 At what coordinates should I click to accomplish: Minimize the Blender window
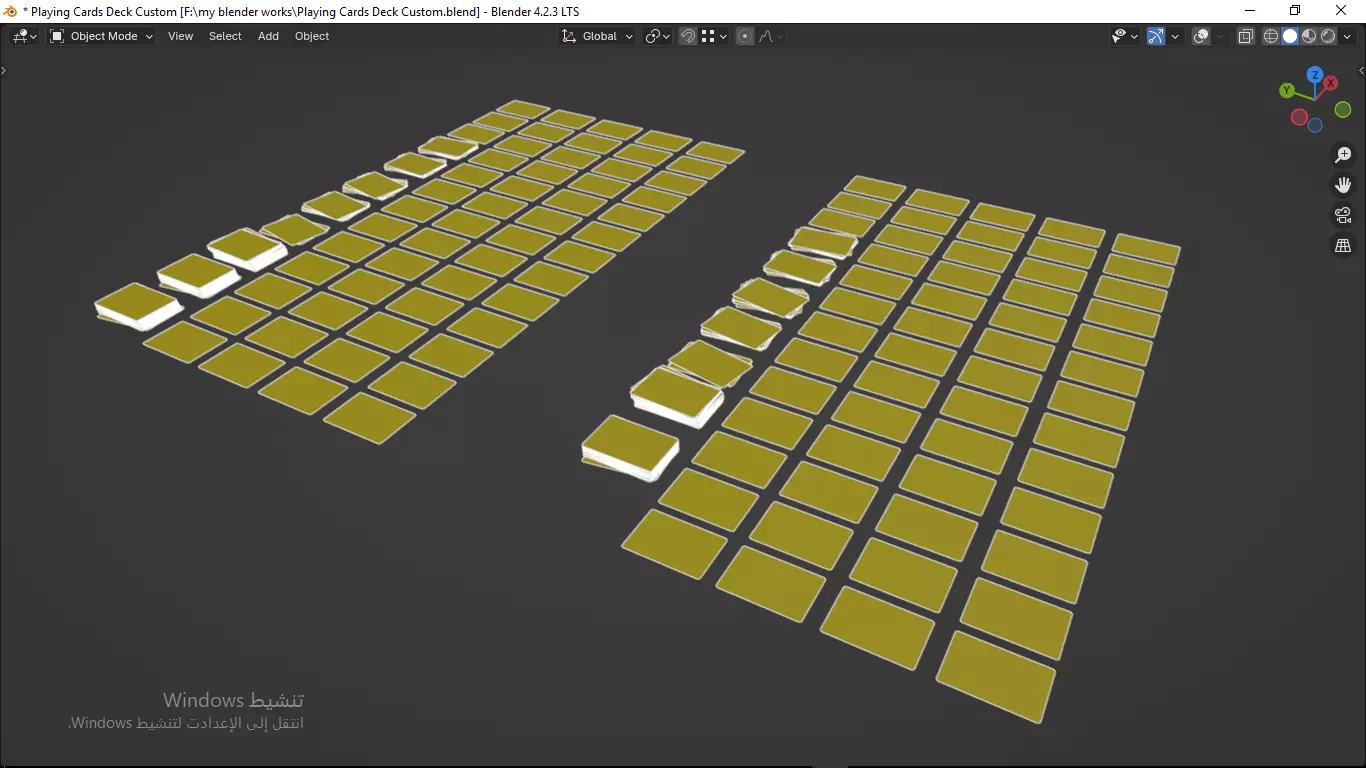[x=1250, y=11]
